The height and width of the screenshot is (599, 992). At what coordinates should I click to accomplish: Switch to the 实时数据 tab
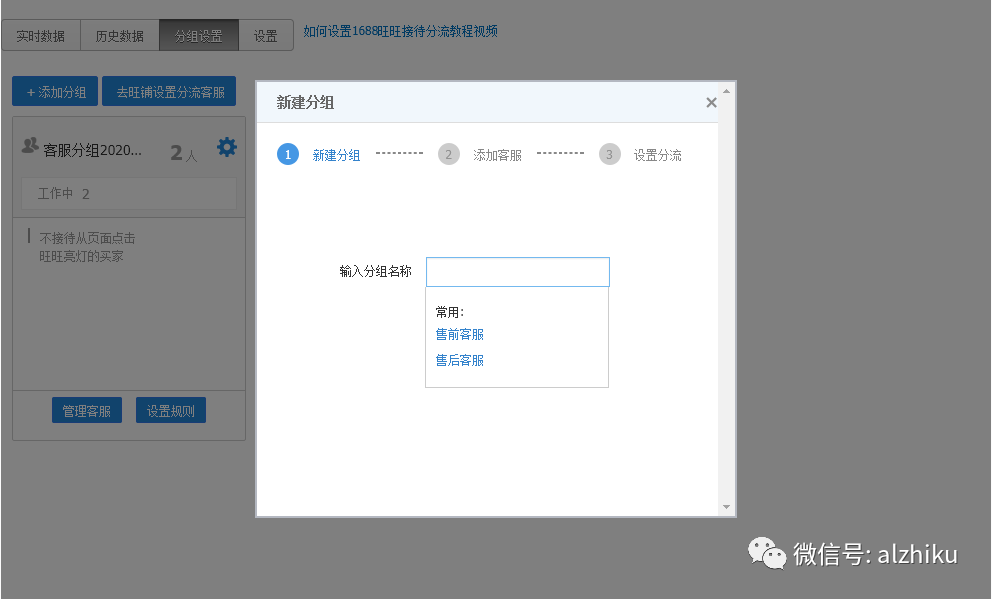point(40,35)
